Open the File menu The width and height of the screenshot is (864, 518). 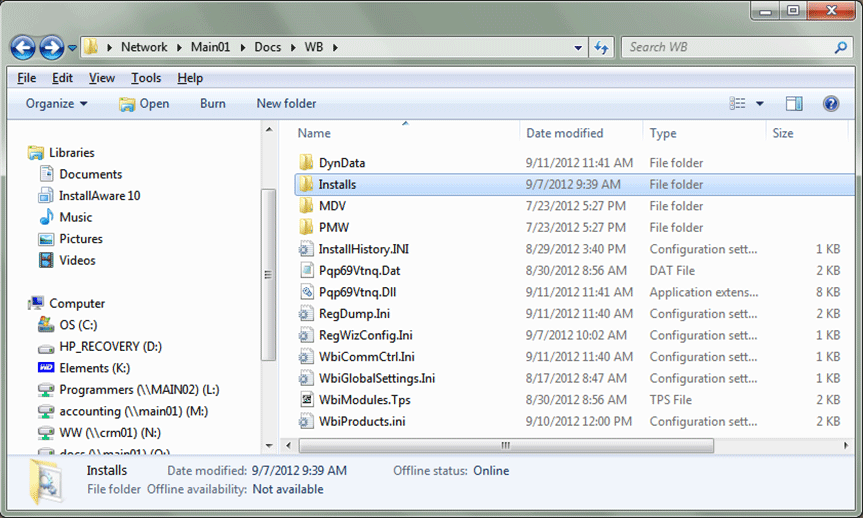[26, 78]
